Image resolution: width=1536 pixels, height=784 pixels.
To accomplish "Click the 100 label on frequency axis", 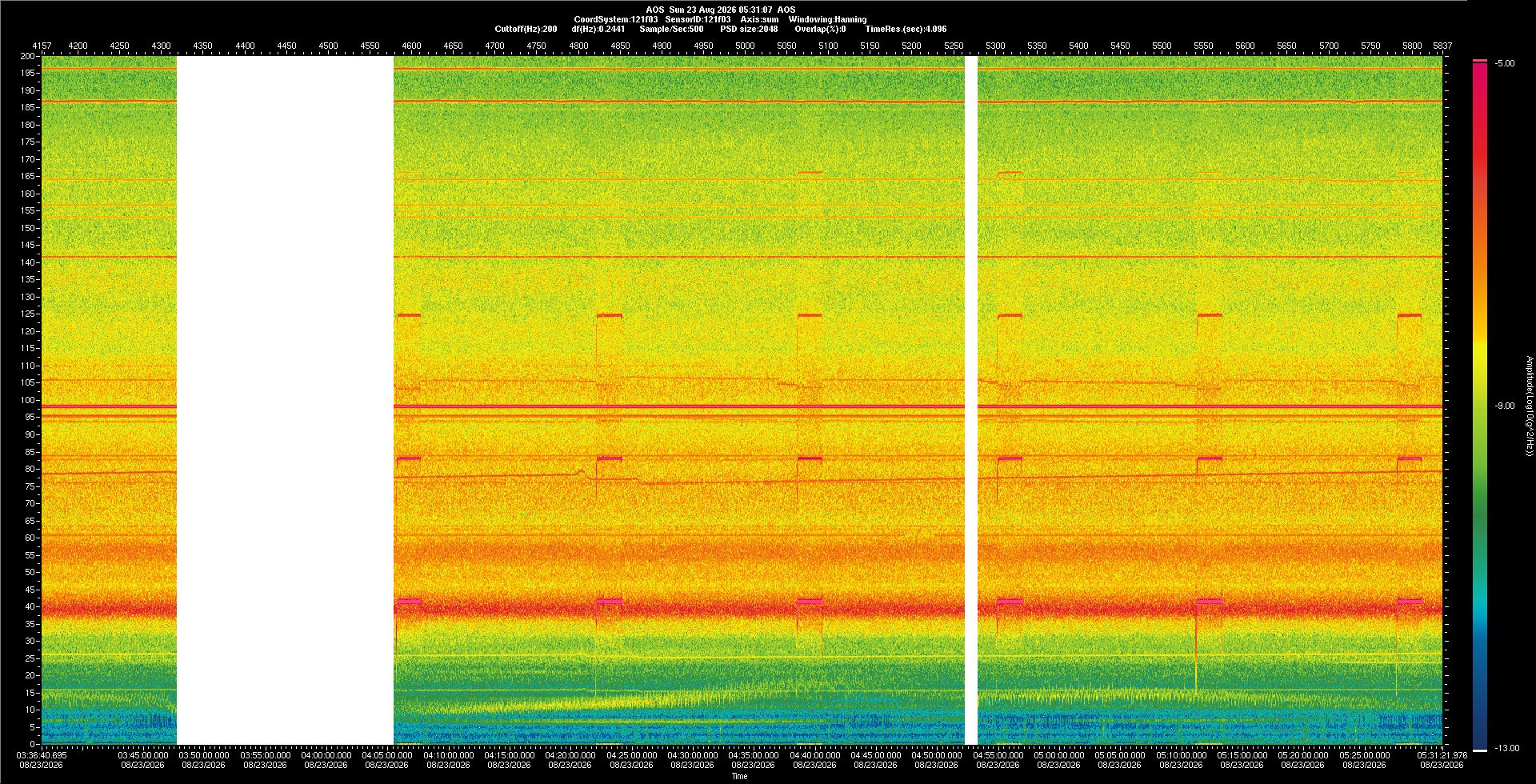I will pyautogui.click(x=28, y=400).
